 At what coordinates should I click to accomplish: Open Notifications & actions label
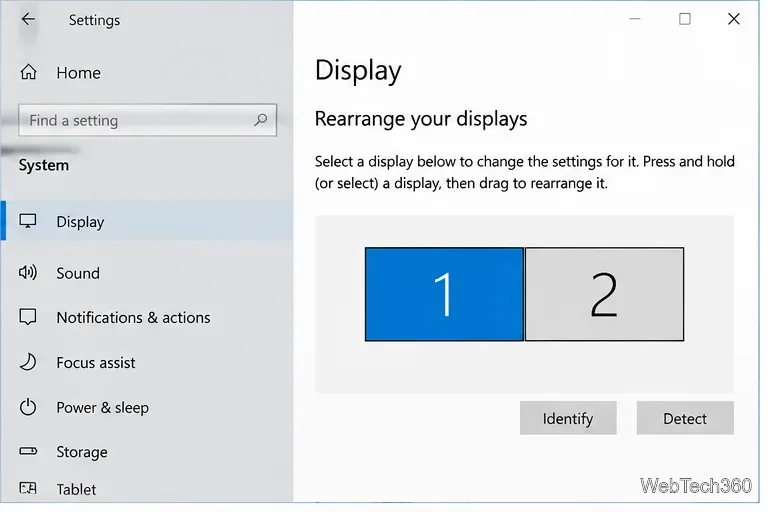(x=133, y=317)
